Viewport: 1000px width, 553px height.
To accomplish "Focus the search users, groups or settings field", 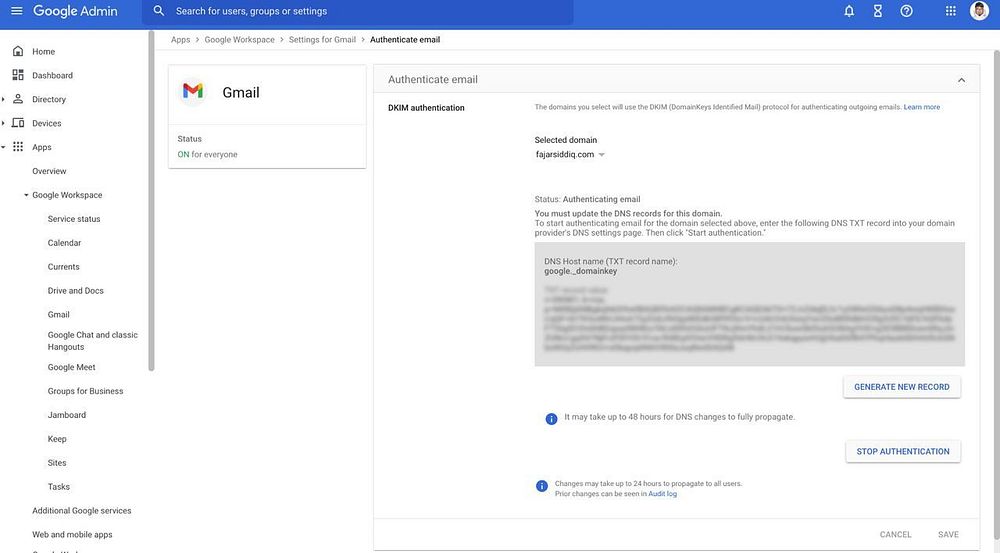I will pos(357,11).
